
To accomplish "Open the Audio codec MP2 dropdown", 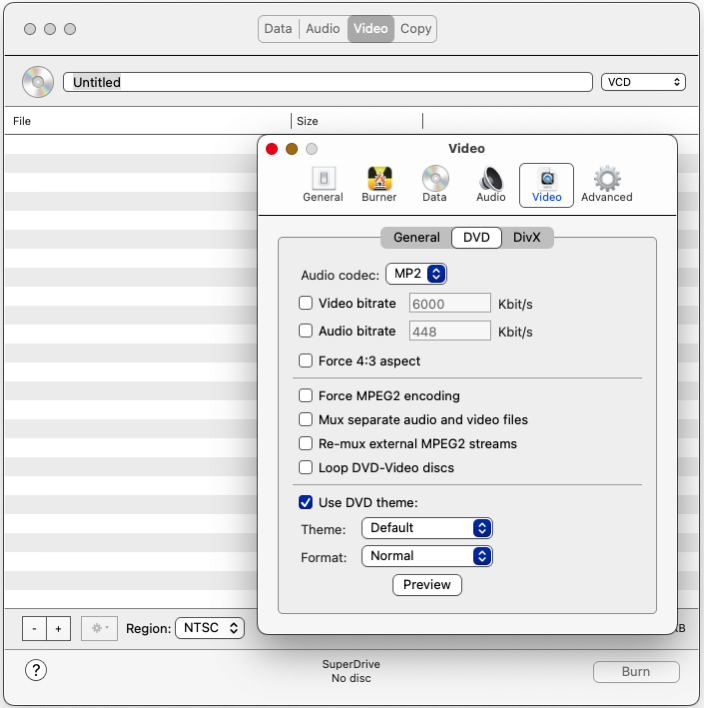I will pyautogui.click(x=416, y=274).
